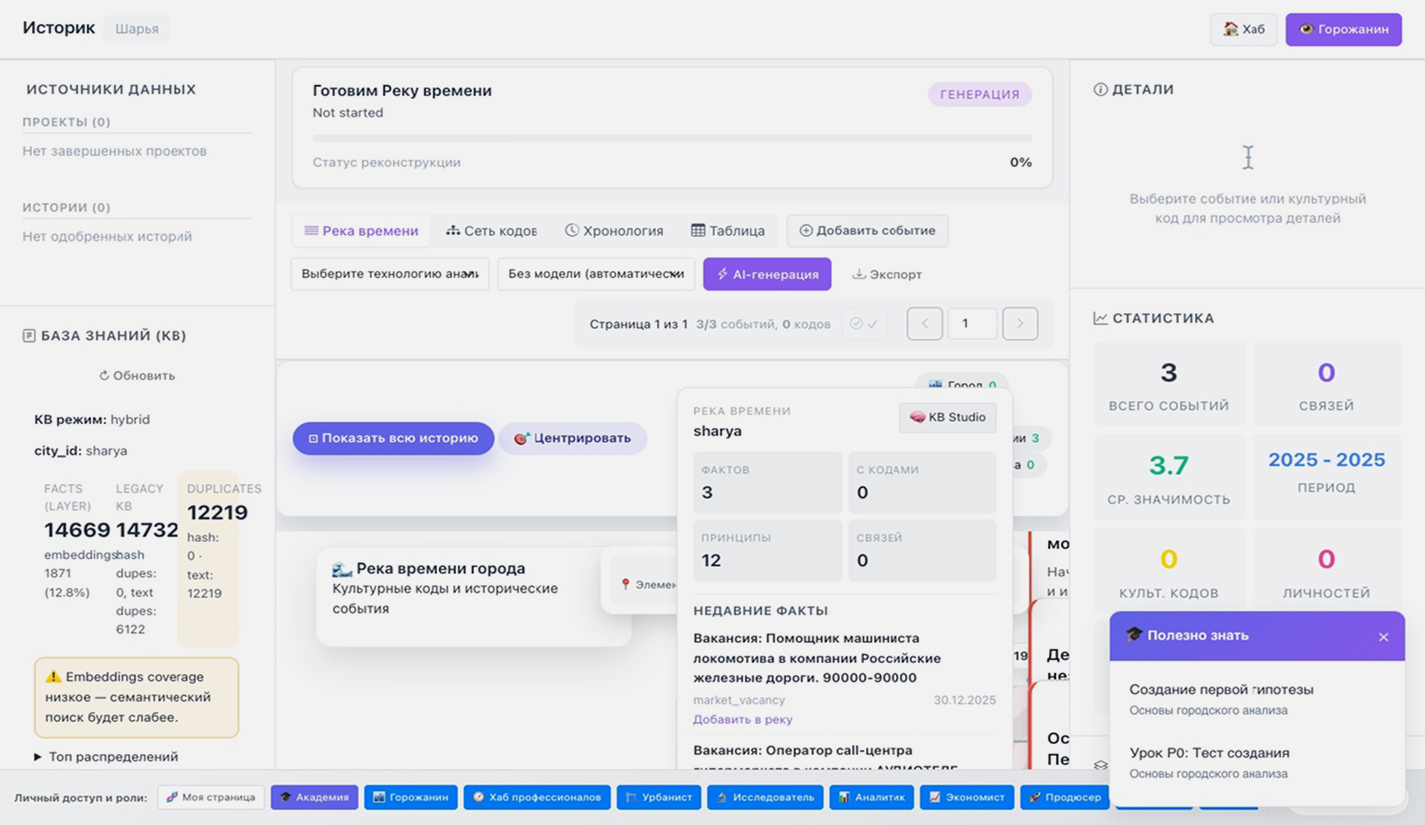Click Центрировать target button

click(572, 438)
